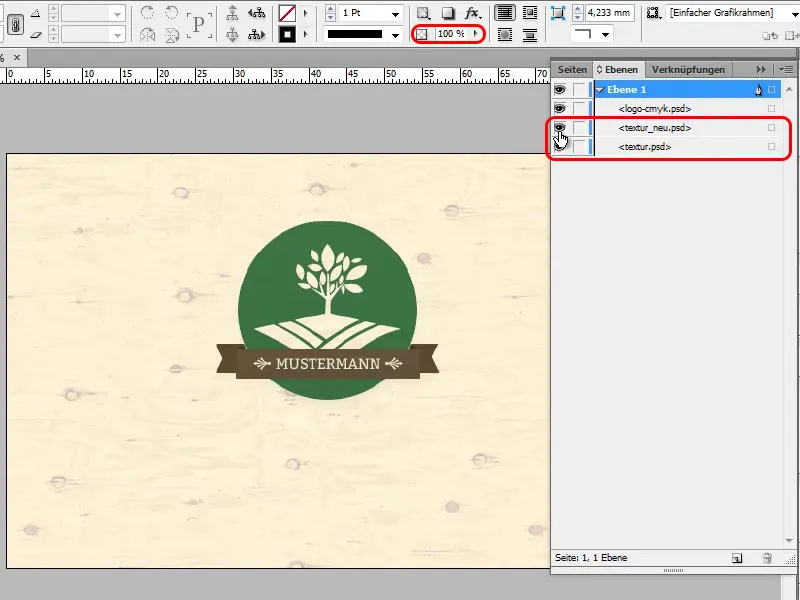
Task: Open the stroke swatch flyout arrow
Action: pos(306,35)
